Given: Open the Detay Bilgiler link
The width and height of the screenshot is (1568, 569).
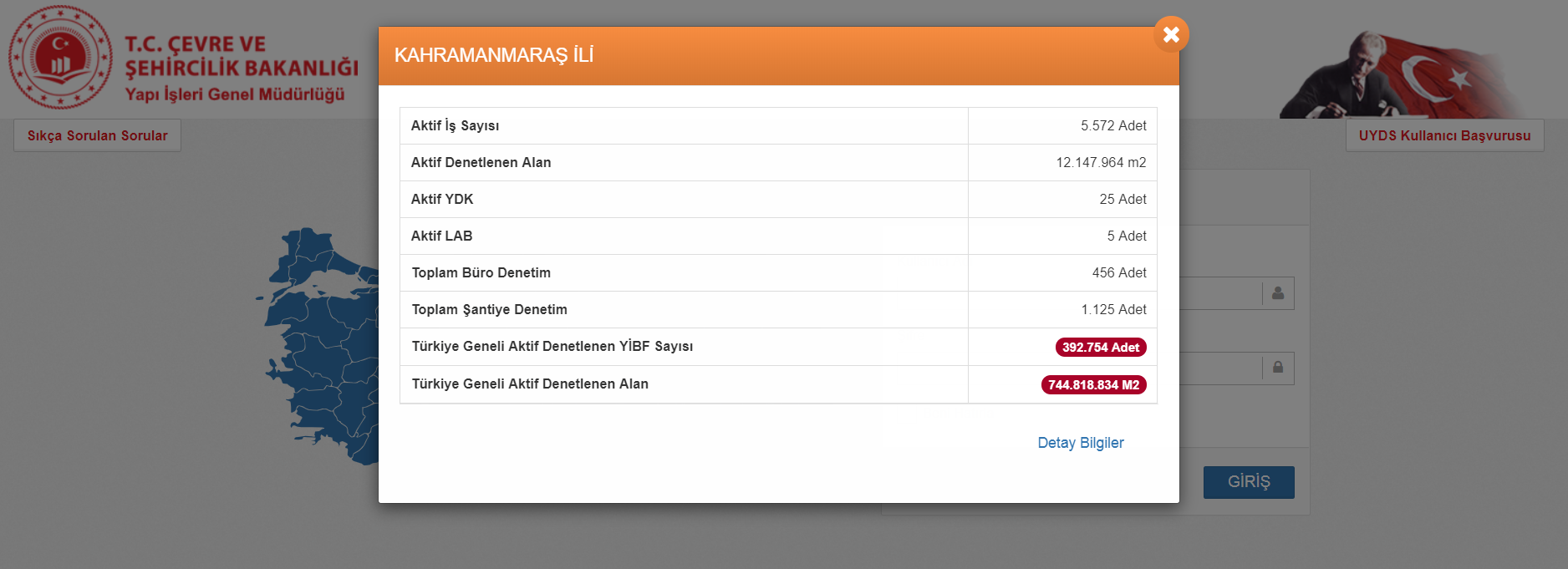Looking at the screenshot, I should [x=1080, y=443].
